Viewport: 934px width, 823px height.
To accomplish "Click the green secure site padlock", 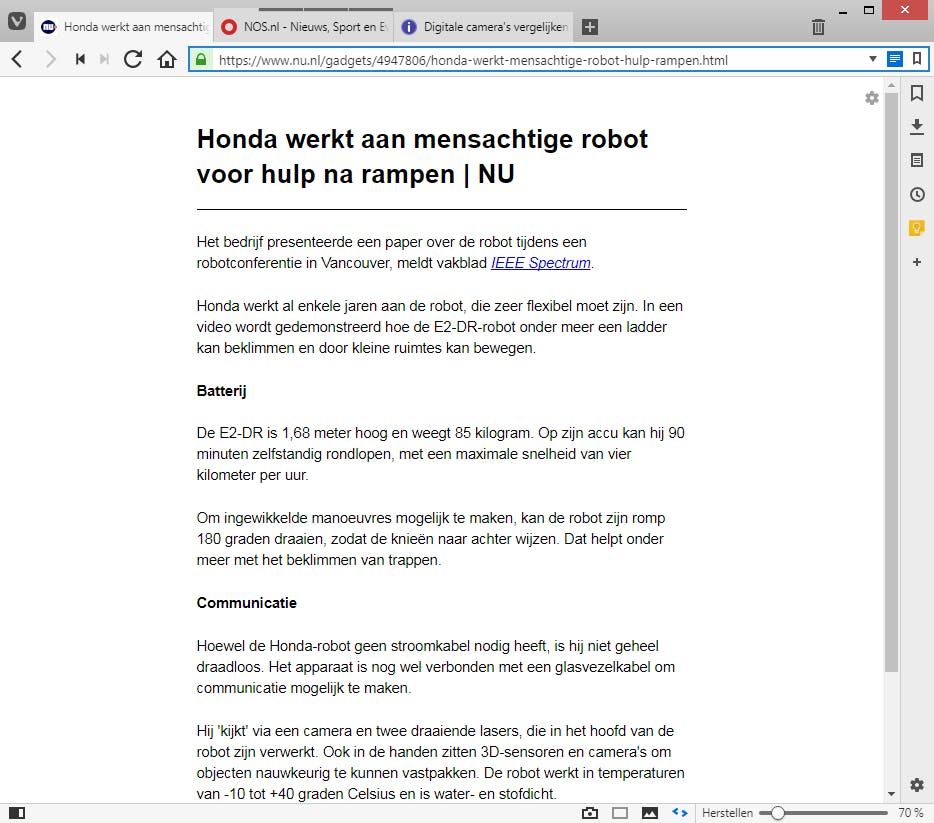I will coord(201,60).
